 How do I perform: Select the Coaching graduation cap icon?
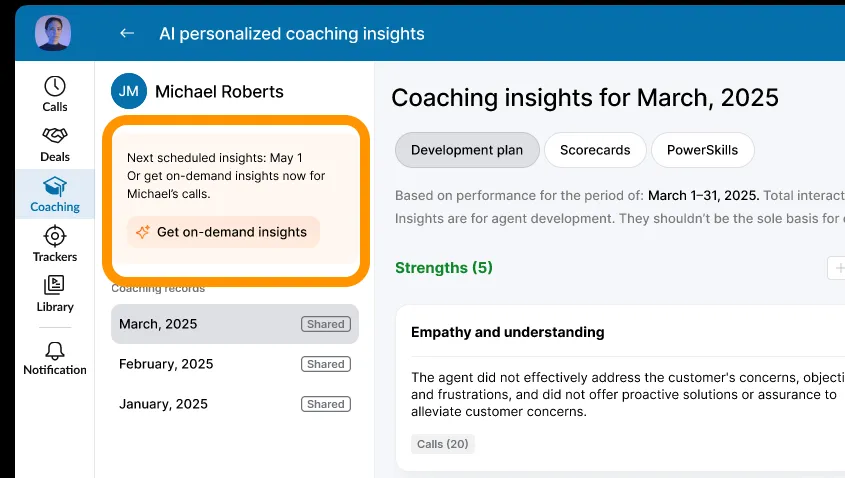(x=55, y=186)
